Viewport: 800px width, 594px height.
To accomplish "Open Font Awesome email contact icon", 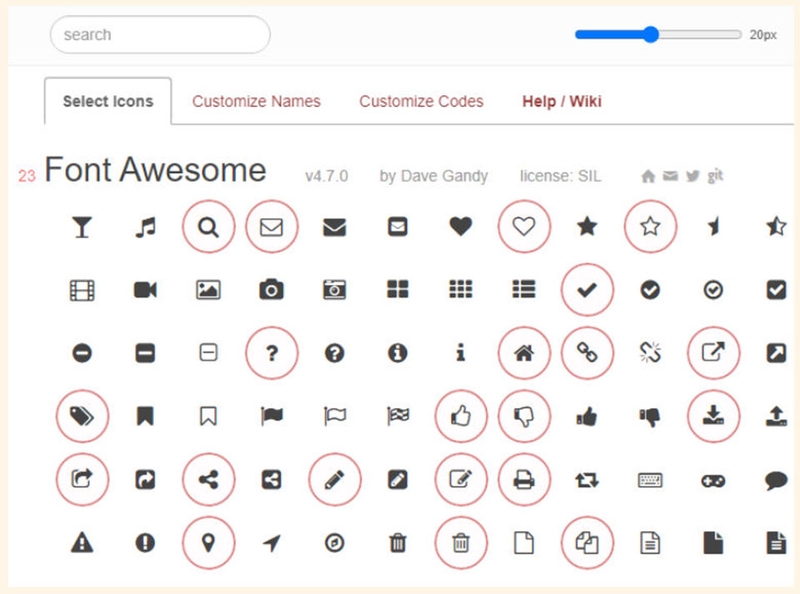I will [670, 176].
